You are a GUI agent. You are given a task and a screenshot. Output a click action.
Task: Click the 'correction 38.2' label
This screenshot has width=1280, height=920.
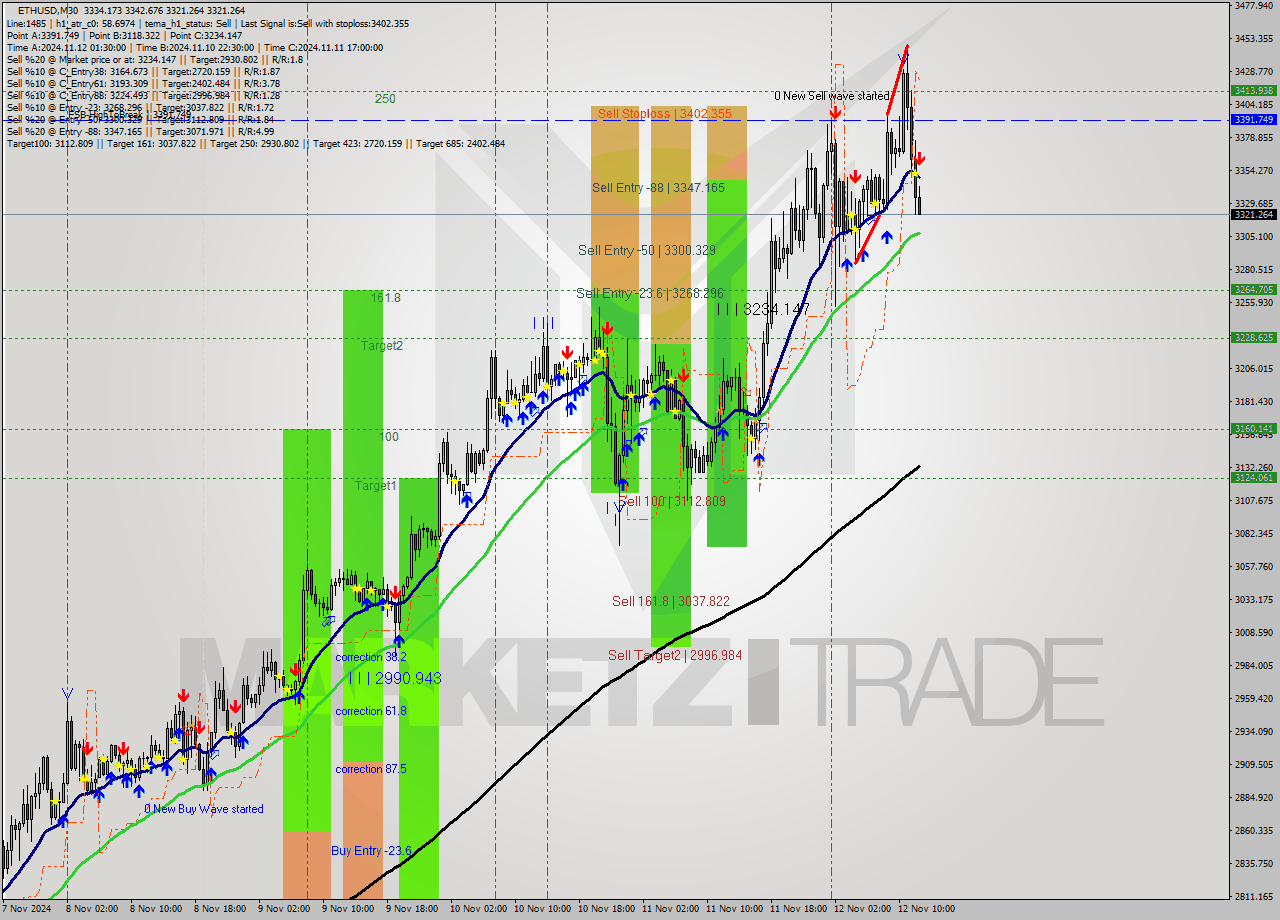[x=371, y=657]
